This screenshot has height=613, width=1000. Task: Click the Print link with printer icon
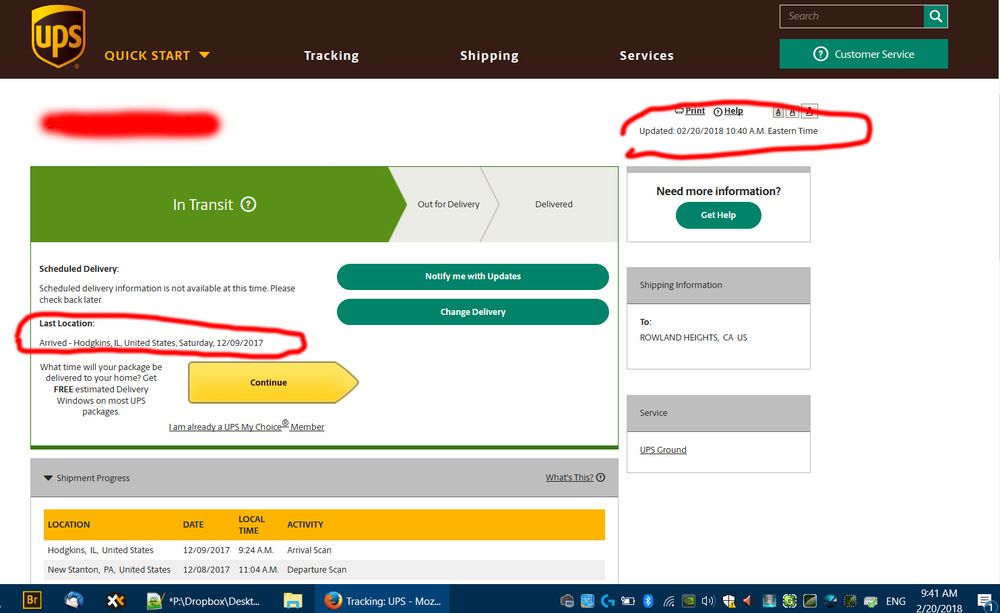pos(690,111)
